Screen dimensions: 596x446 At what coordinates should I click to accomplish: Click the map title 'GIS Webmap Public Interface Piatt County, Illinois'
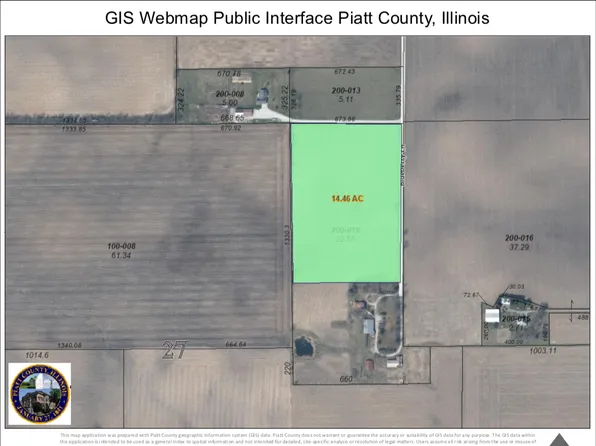tap(297, 18)
